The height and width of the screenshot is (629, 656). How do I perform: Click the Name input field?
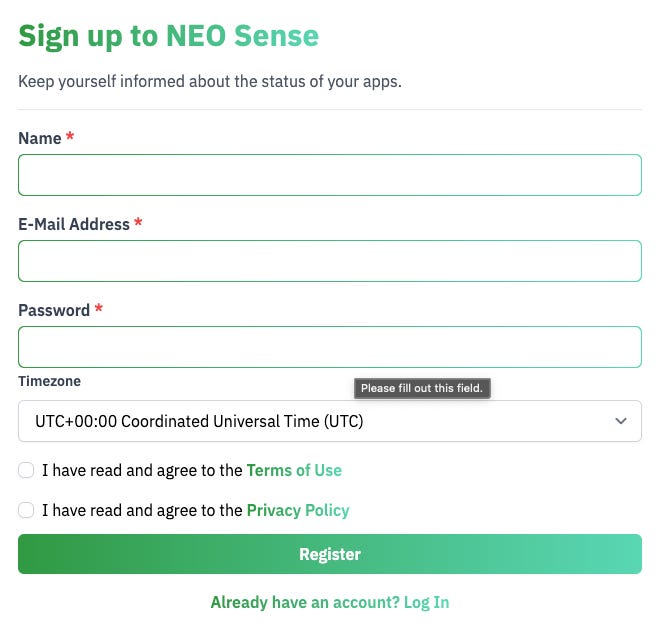tap(329, 175)
